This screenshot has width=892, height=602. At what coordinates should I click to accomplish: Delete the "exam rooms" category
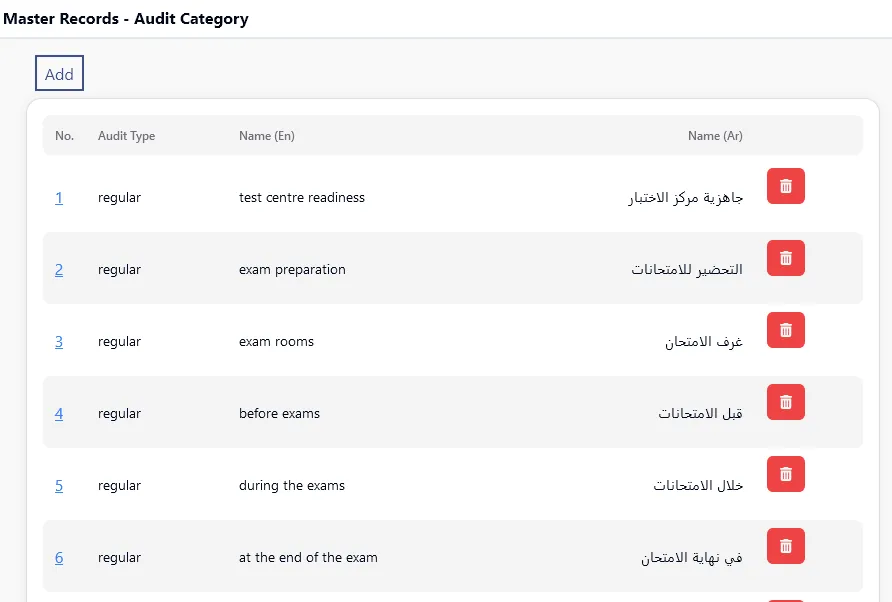point(785,330)
